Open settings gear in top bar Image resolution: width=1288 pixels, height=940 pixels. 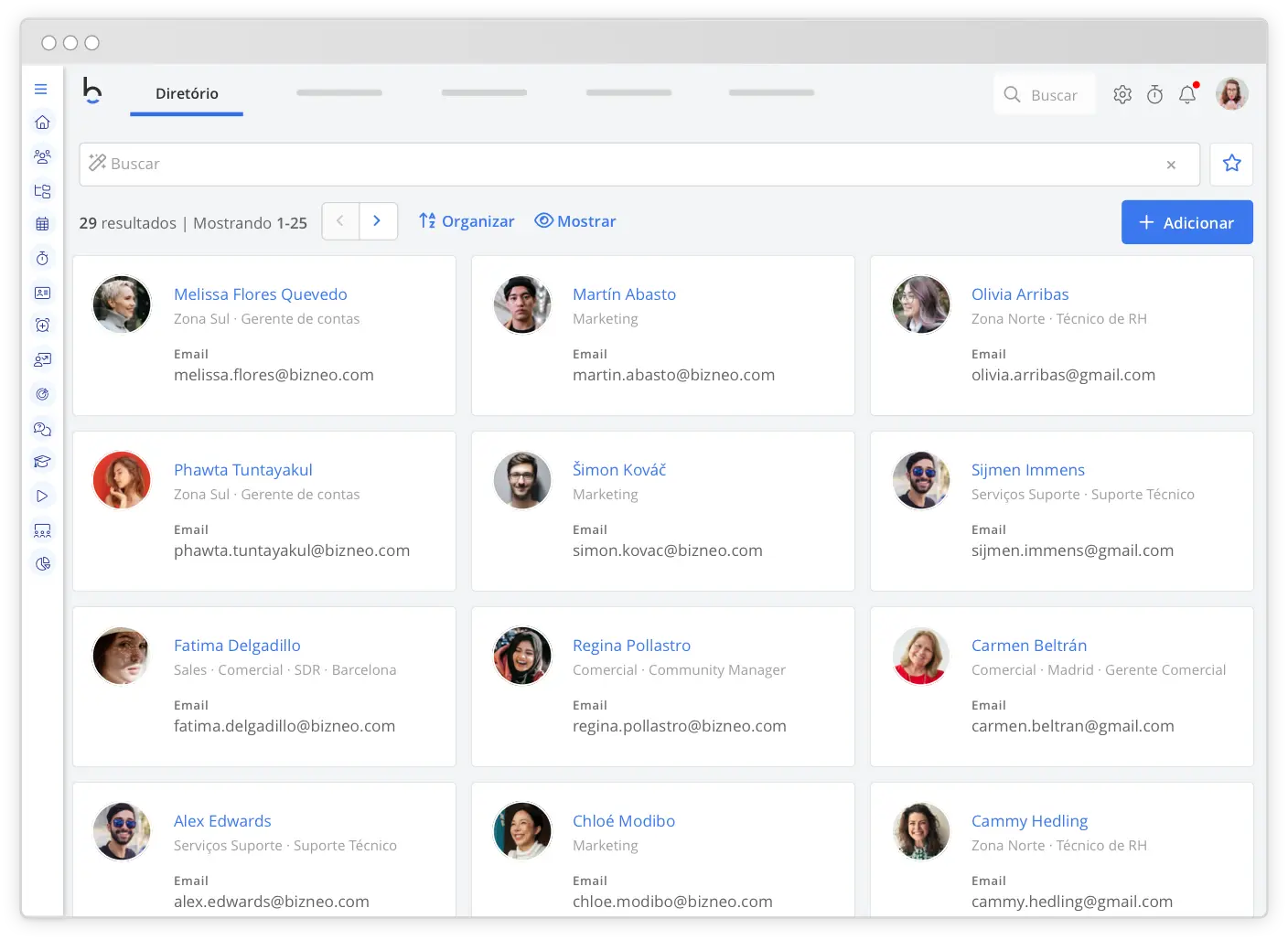click(1122, 94)
